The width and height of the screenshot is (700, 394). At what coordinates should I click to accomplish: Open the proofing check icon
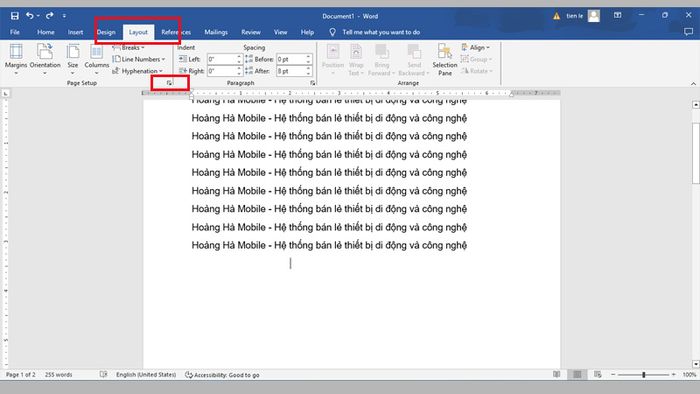click(104, 375)
